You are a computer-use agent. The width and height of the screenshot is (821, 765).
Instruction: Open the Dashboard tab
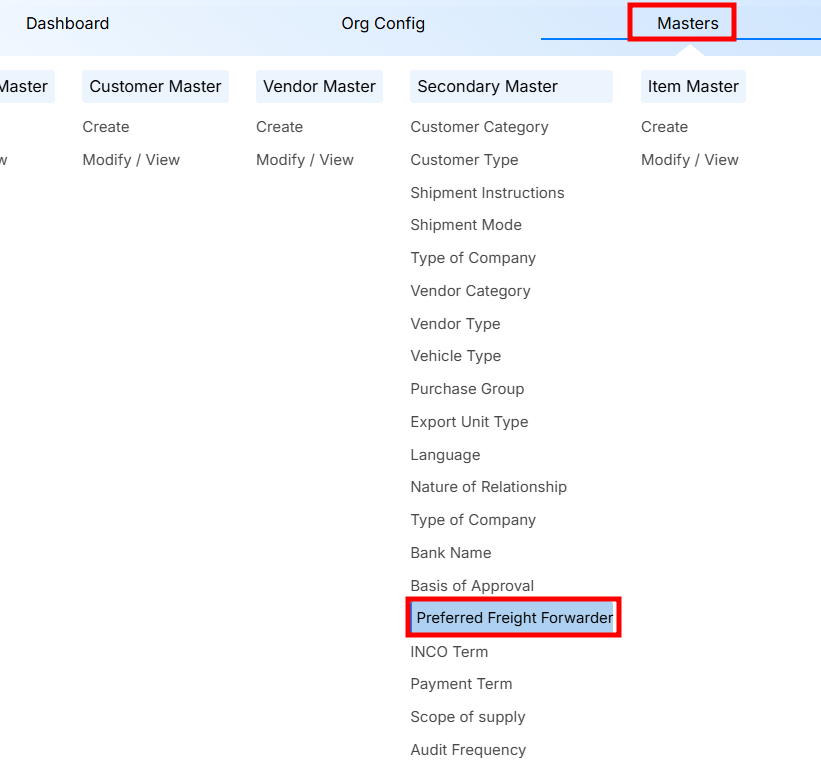click(67, 23)
